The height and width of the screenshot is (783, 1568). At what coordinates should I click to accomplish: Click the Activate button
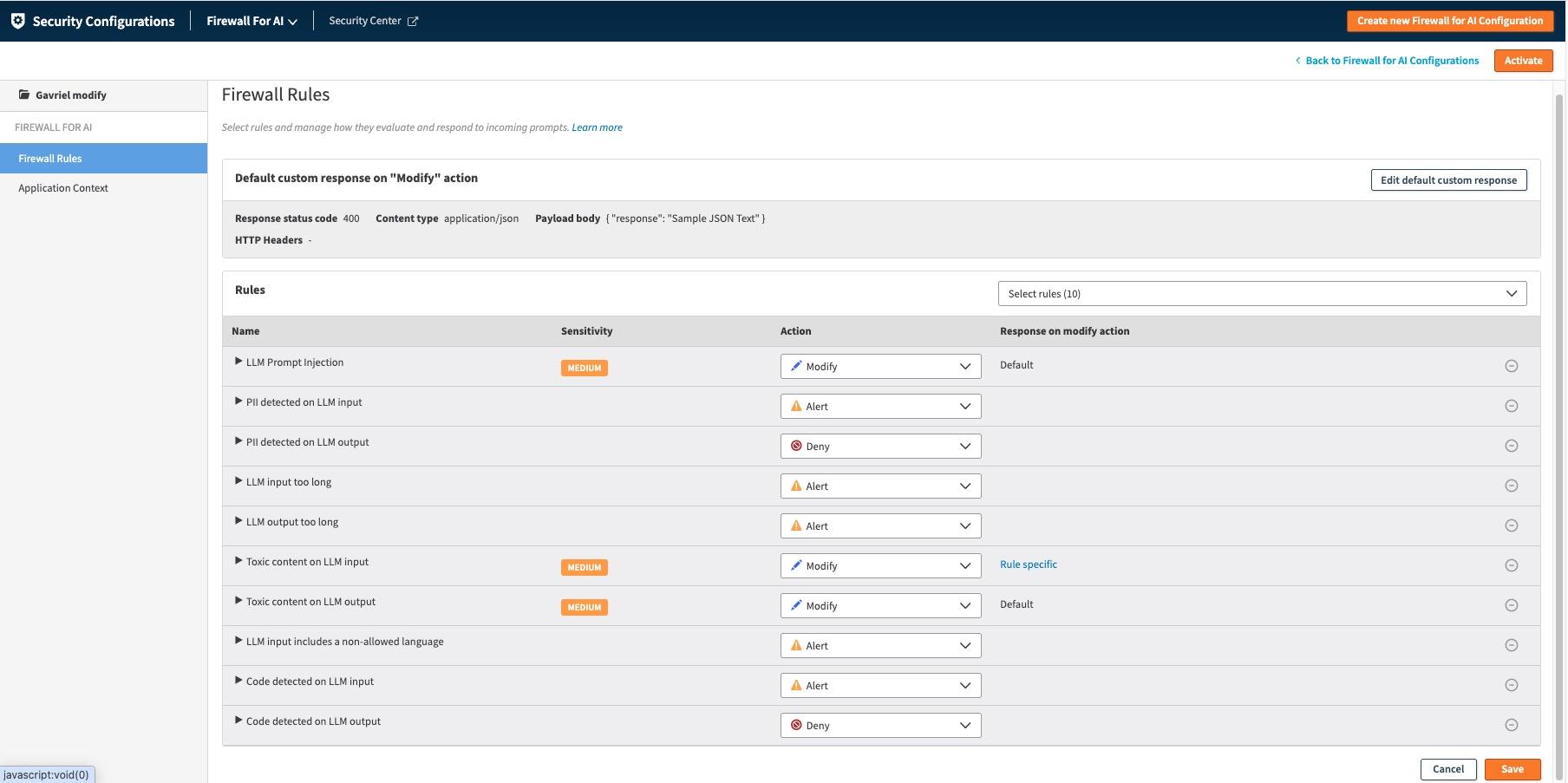click(1523, 61)
